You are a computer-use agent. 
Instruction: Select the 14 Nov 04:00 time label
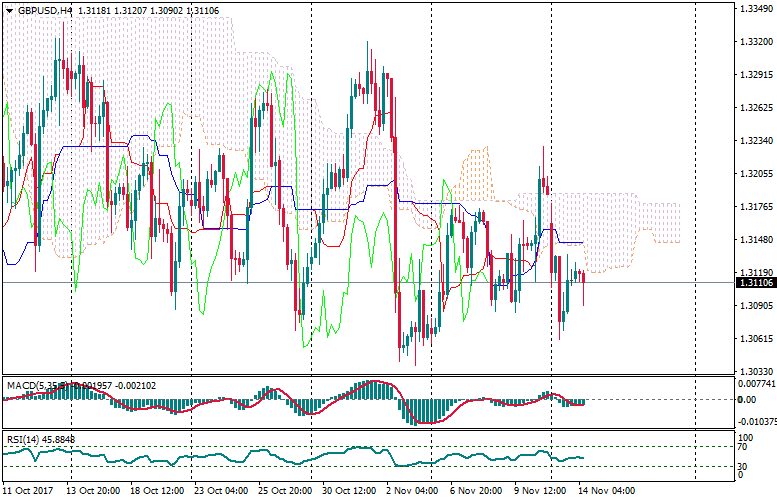pyautogui.click(x=609, y=492)
